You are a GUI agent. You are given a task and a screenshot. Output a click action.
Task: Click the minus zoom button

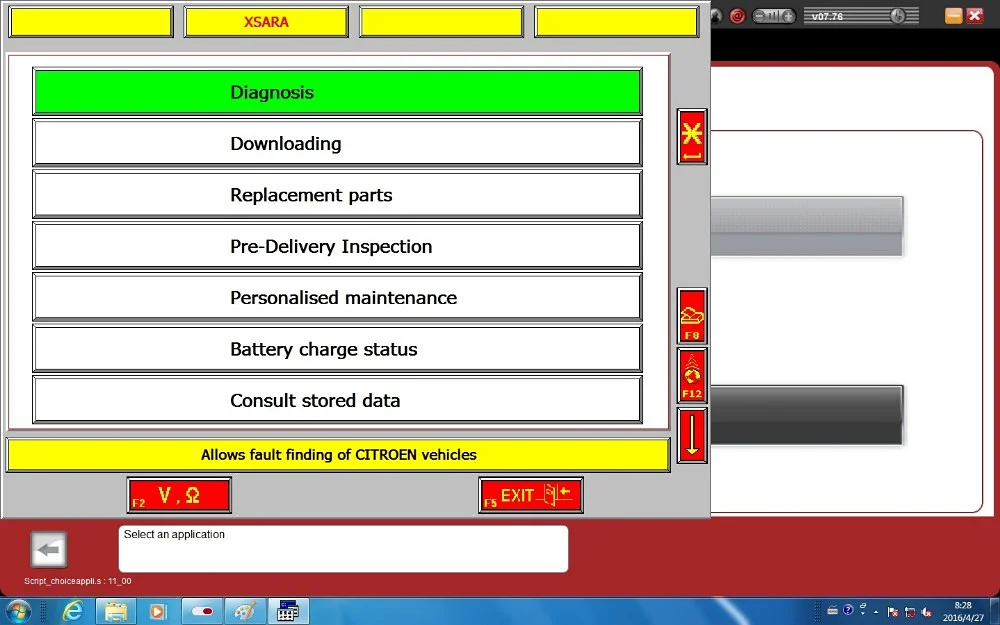760,16
